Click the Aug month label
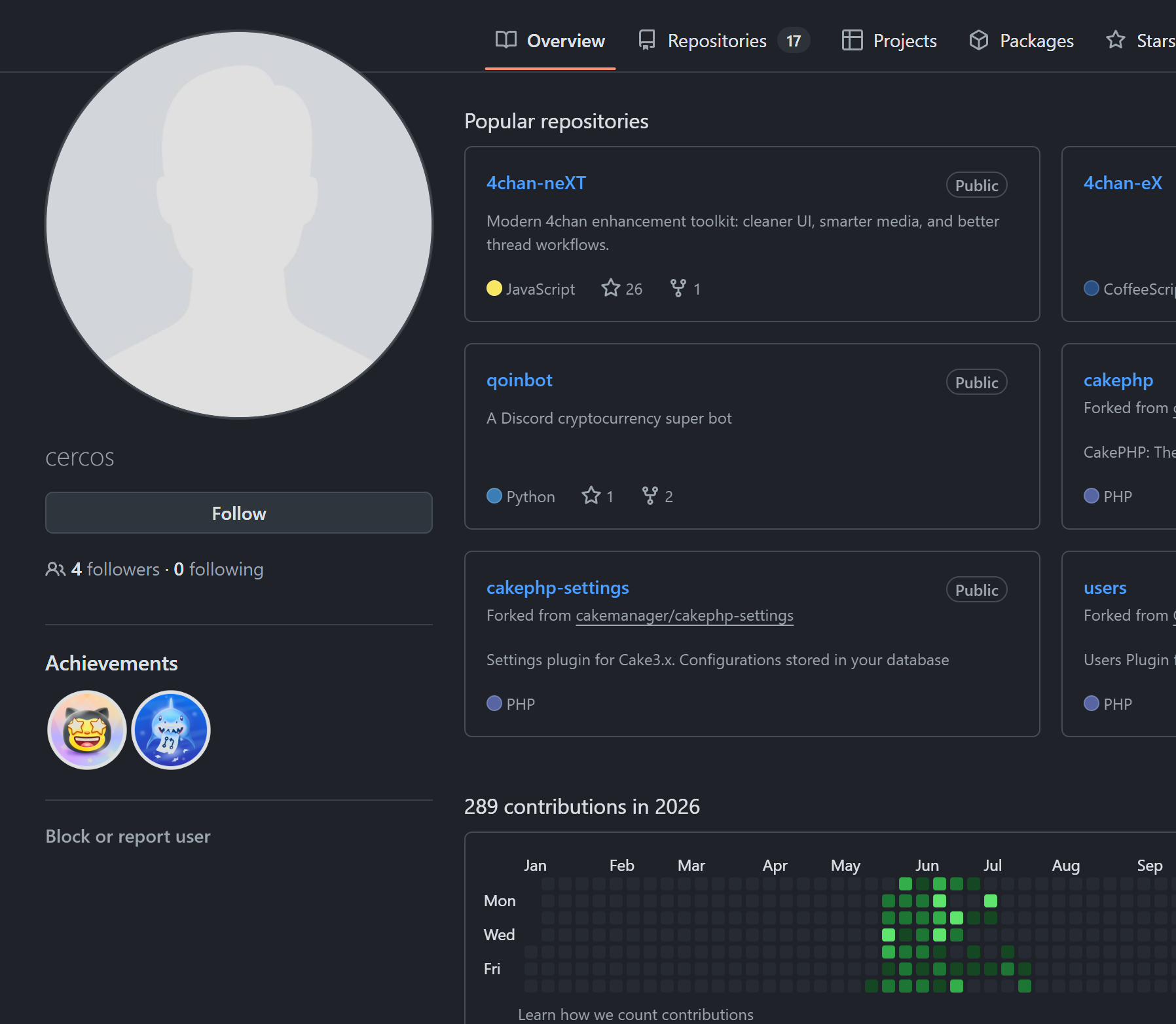This screenshot has width=1176, height=1024. pyautogui.click(x=1066, y=866)
